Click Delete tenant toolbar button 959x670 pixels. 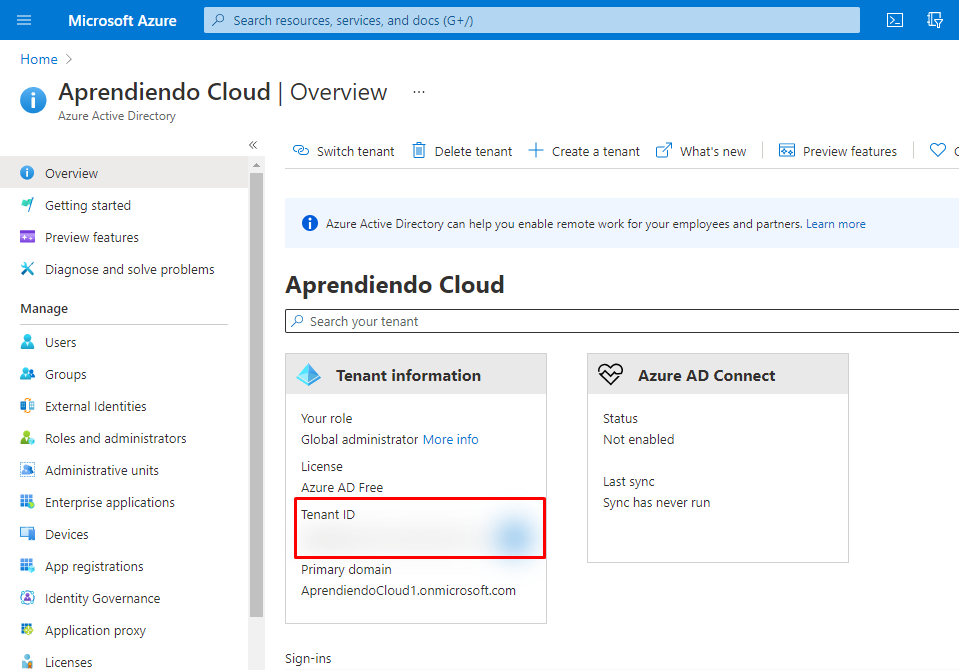(462, 151)
